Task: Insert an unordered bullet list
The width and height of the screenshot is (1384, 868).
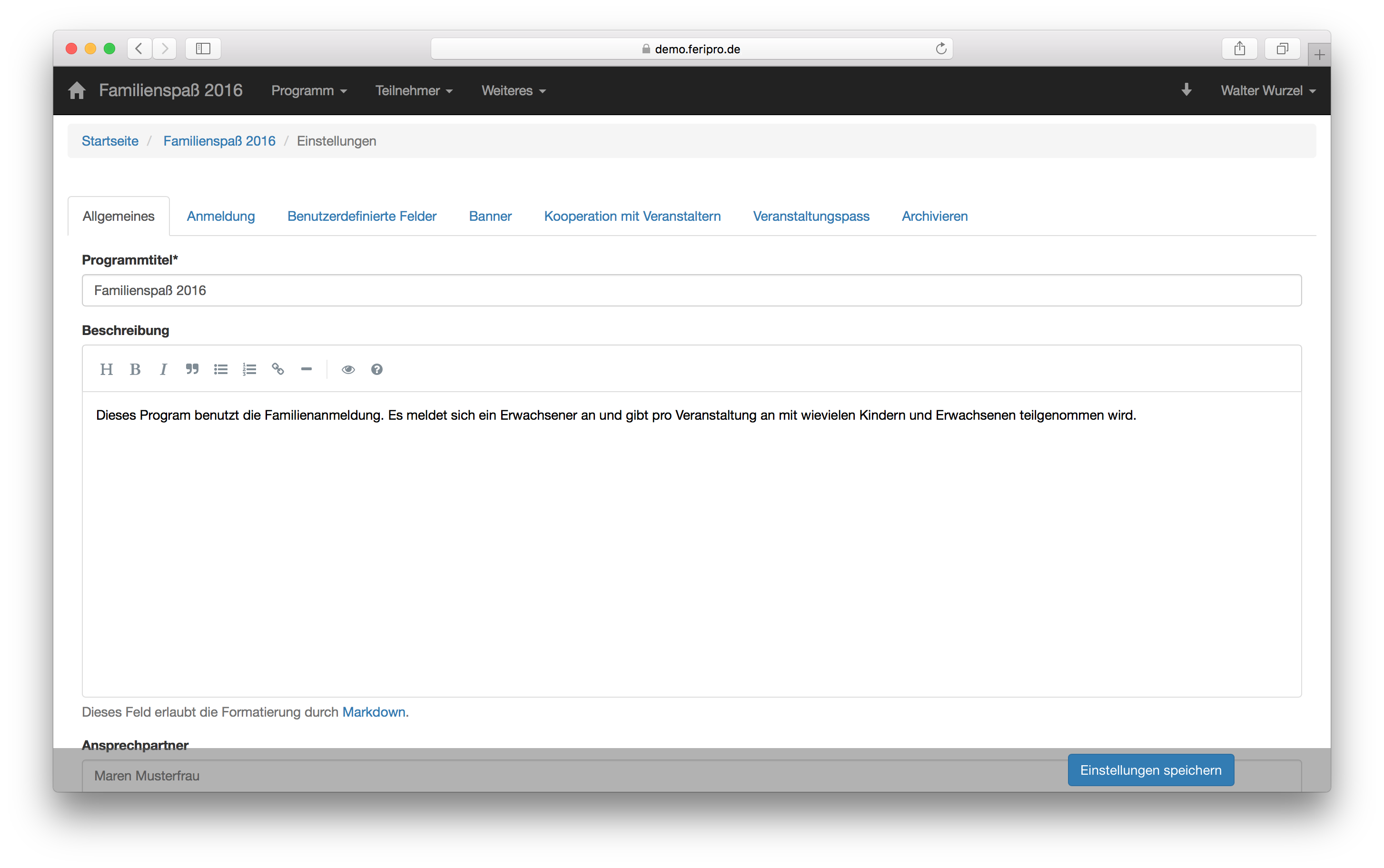Action: point(221,369)
